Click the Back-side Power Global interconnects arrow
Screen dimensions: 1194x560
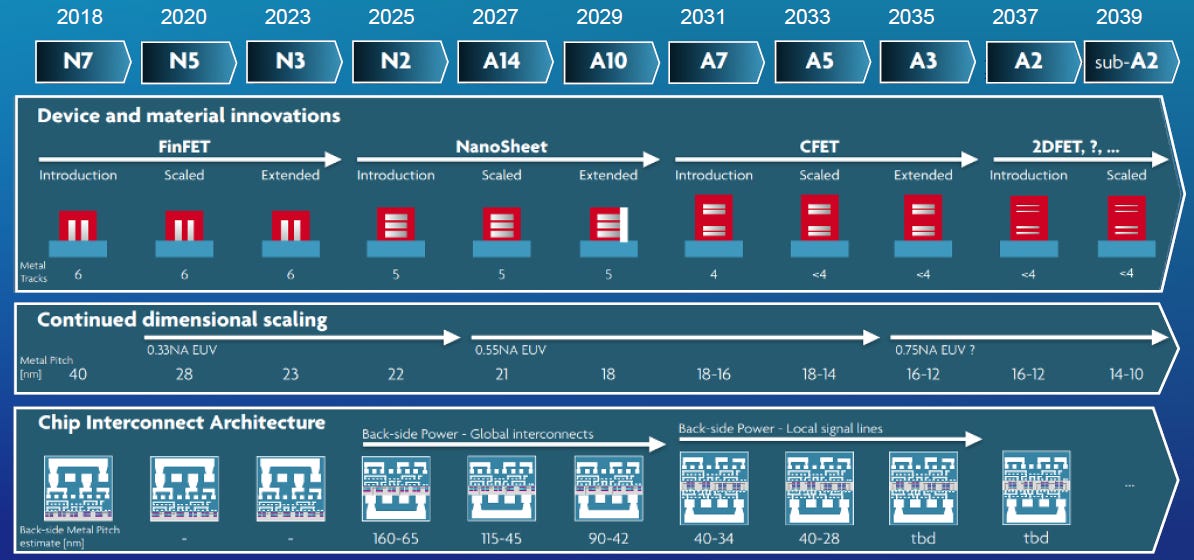coord(515,445)
